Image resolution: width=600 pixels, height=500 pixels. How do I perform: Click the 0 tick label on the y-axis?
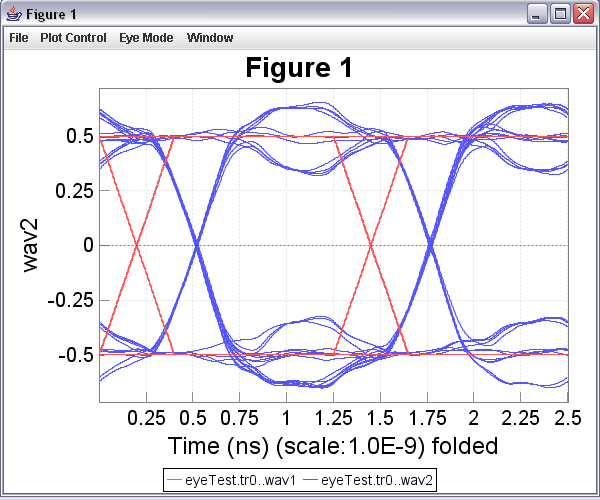click(88, 245)
